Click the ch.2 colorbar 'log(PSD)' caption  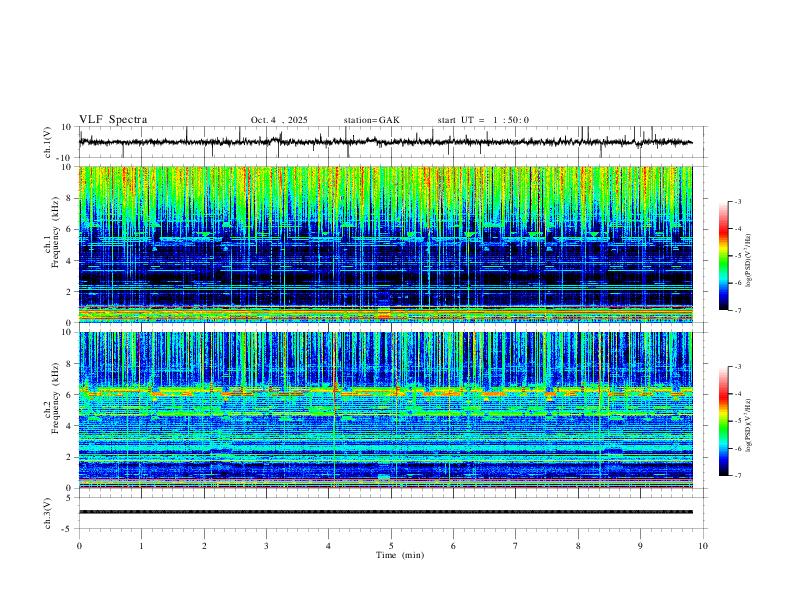(x=749, y=425)
